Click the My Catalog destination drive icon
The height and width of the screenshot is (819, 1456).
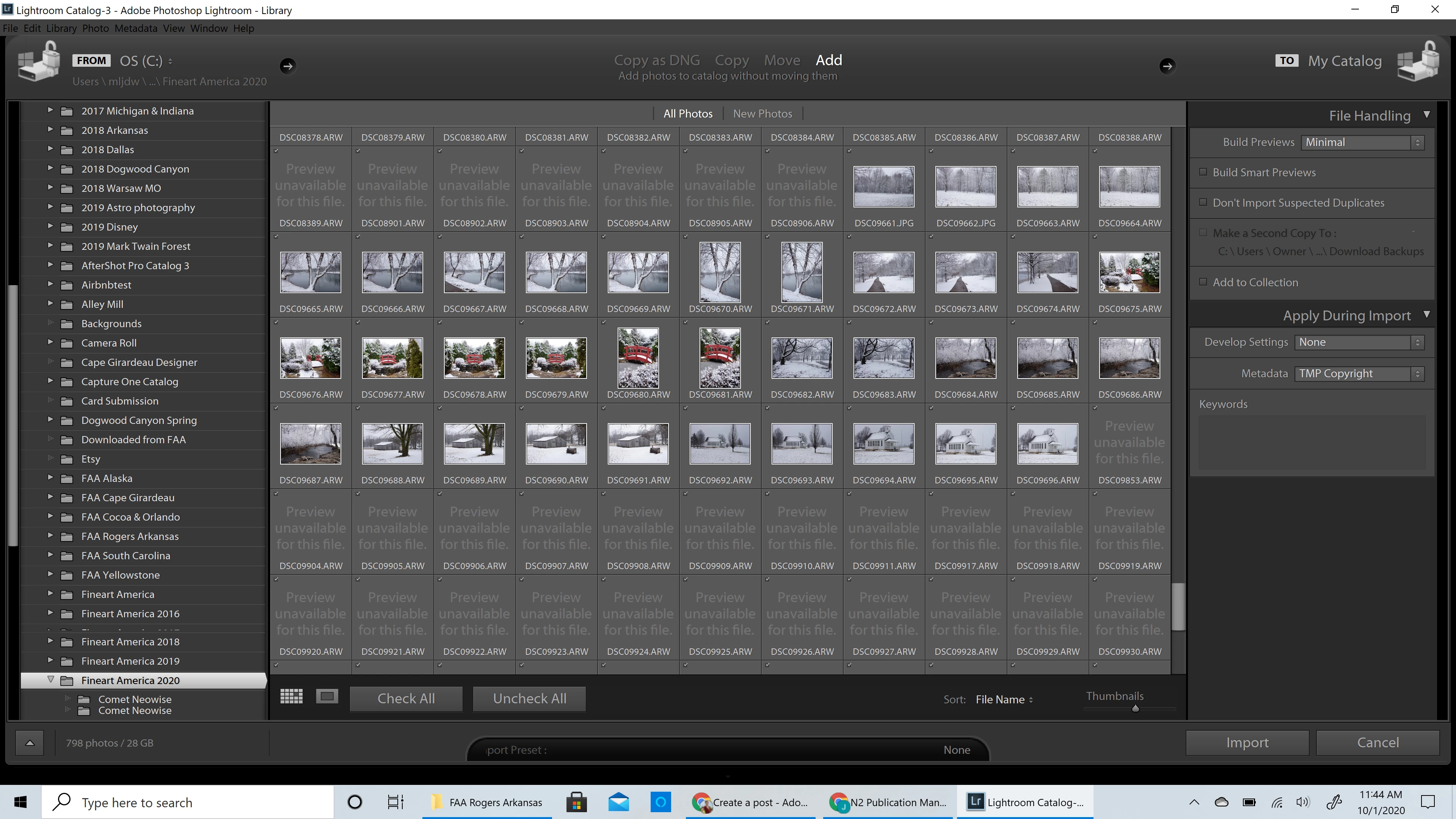1418,61
